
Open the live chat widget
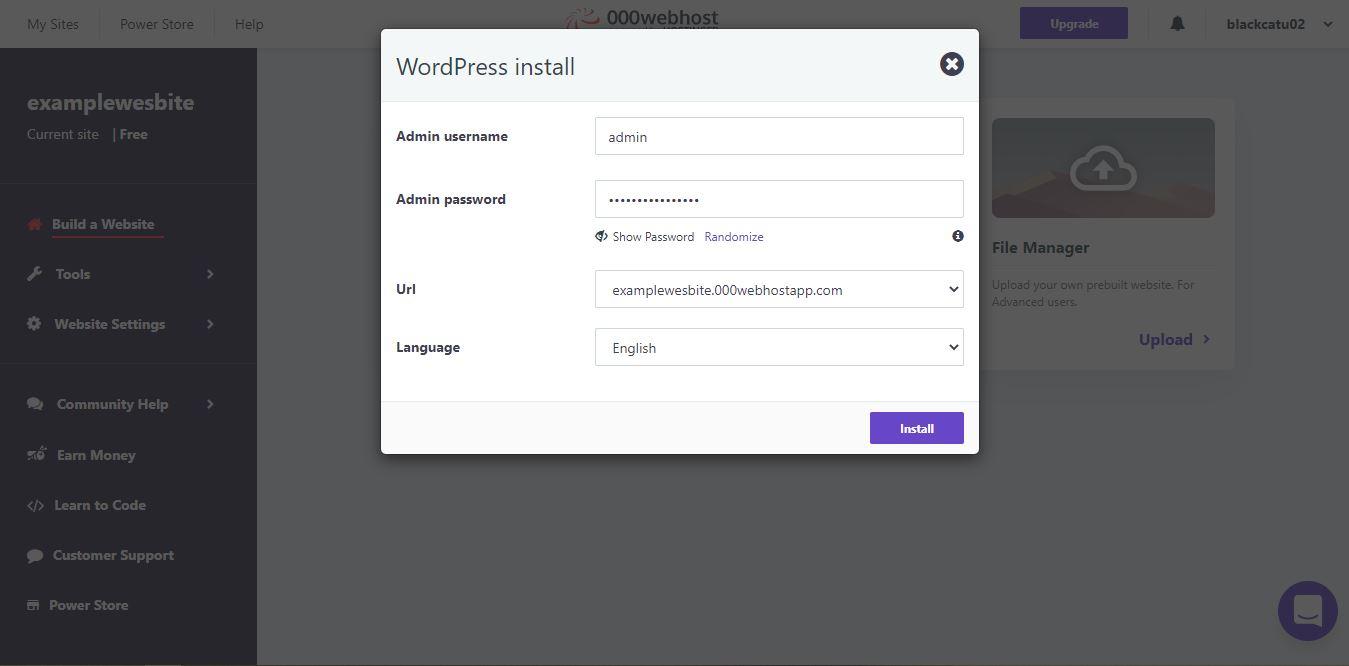(x=1307, y=610)
